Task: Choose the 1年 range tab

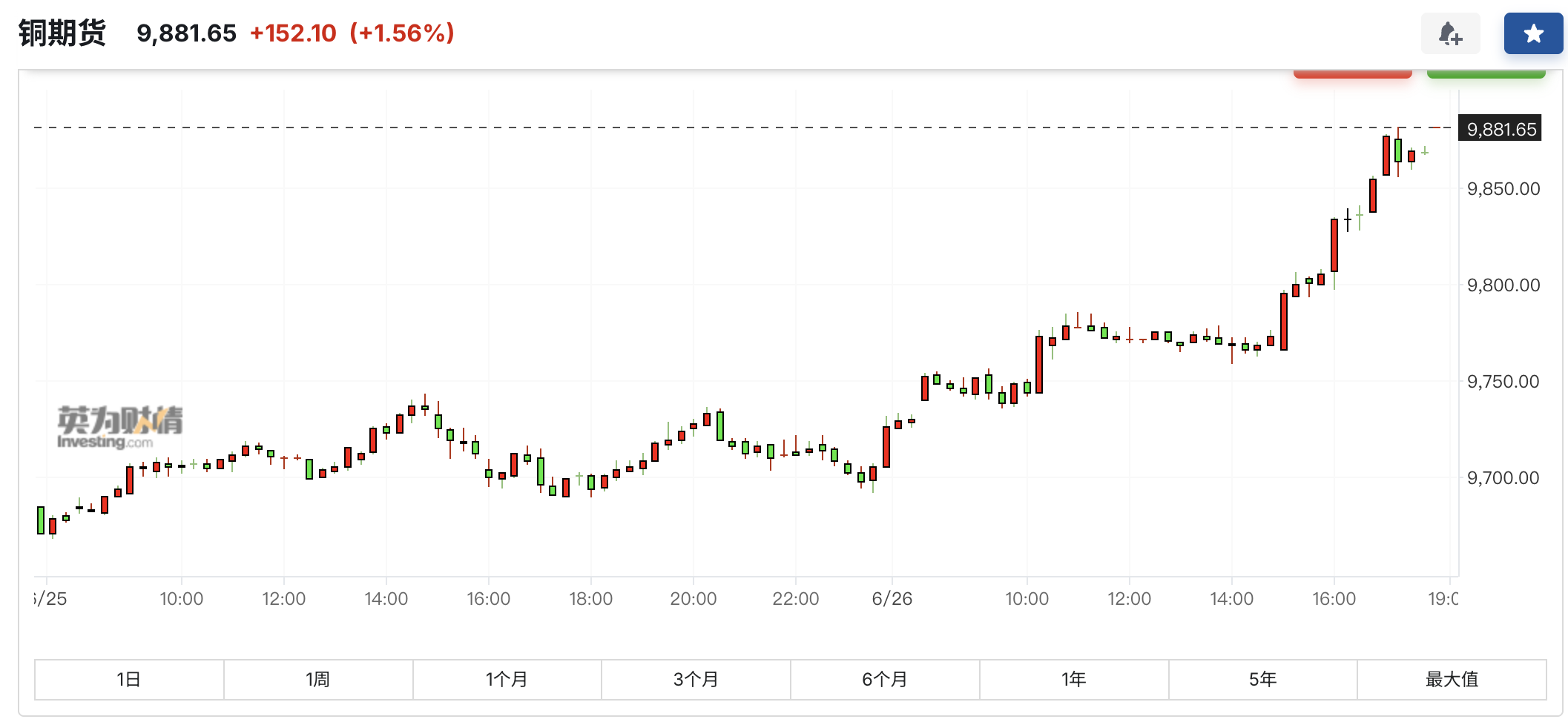Action: tap(1073, 679)
